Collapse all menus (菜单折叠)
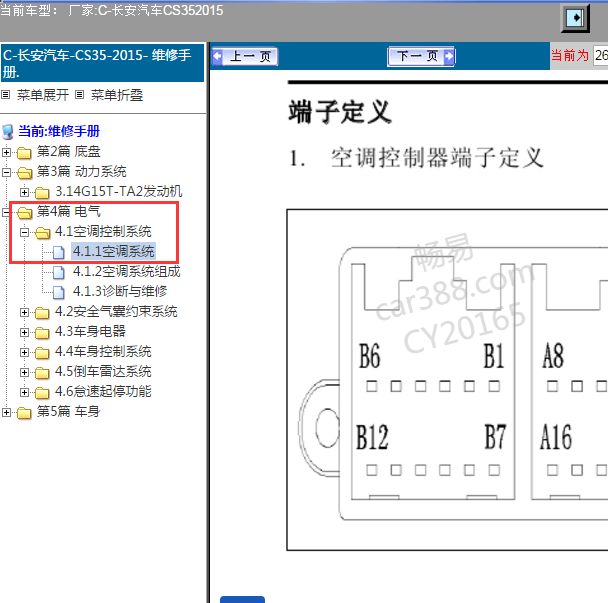 [117, 95]
